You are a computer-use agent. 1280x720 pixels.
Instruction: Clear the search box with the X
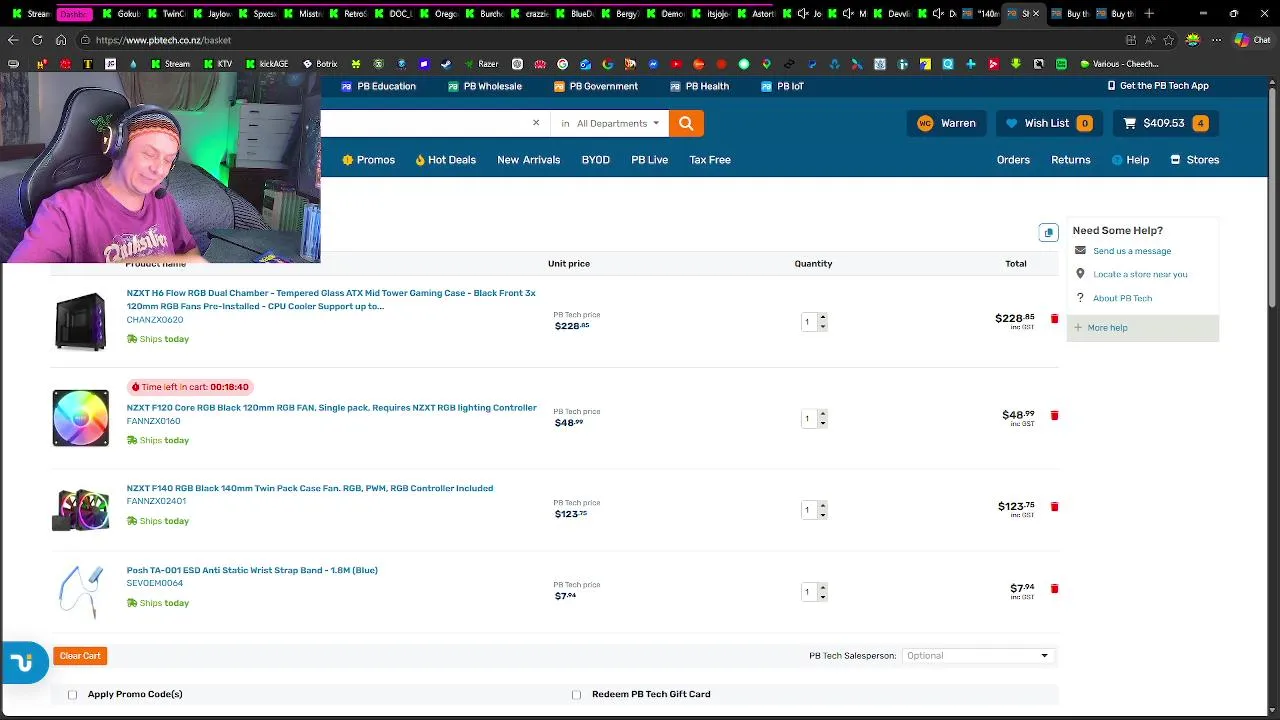536,123
